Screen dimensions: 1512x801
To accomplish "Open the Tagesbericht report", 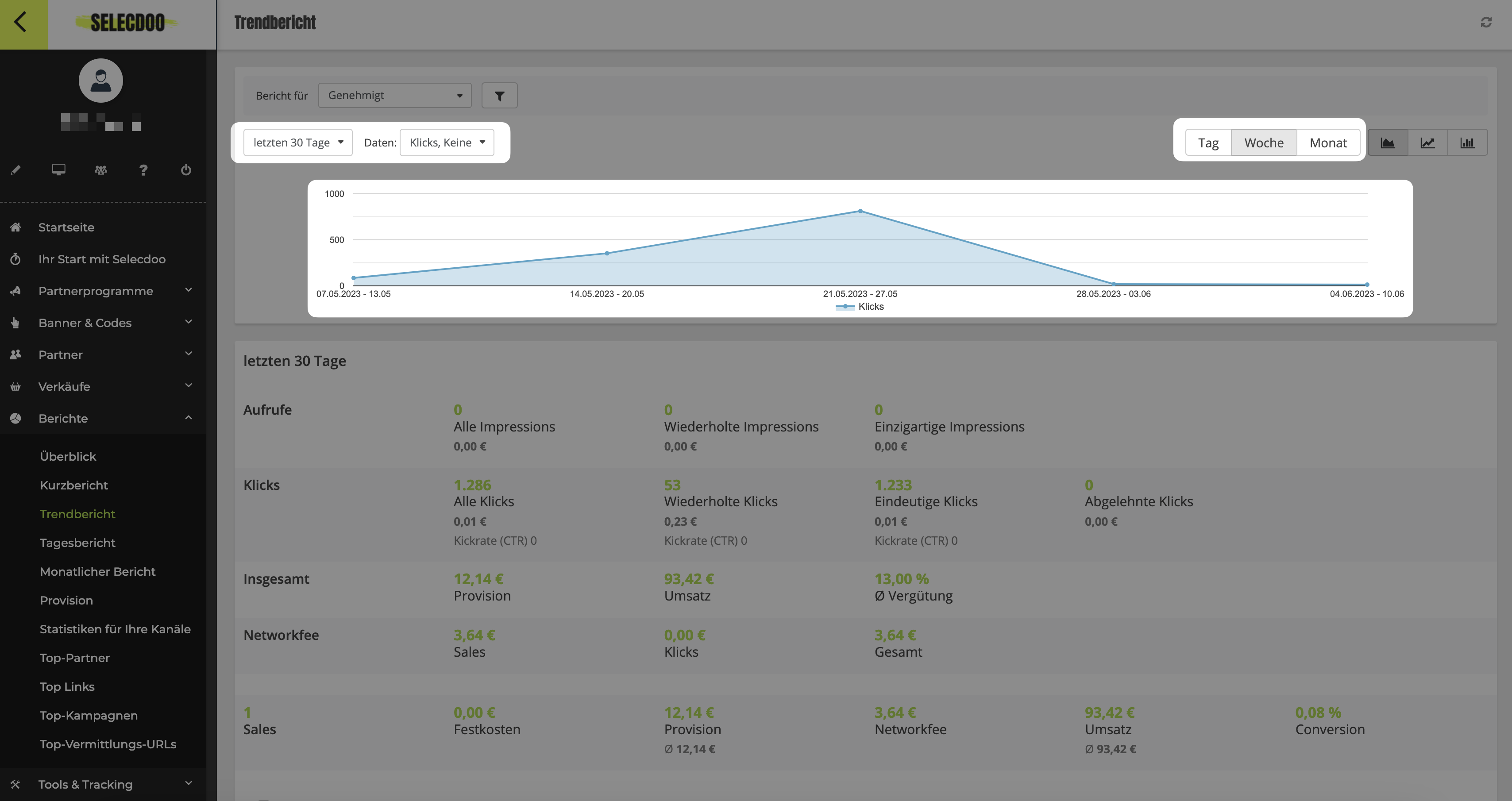I will pyautogui.click(x=77, y=543).
